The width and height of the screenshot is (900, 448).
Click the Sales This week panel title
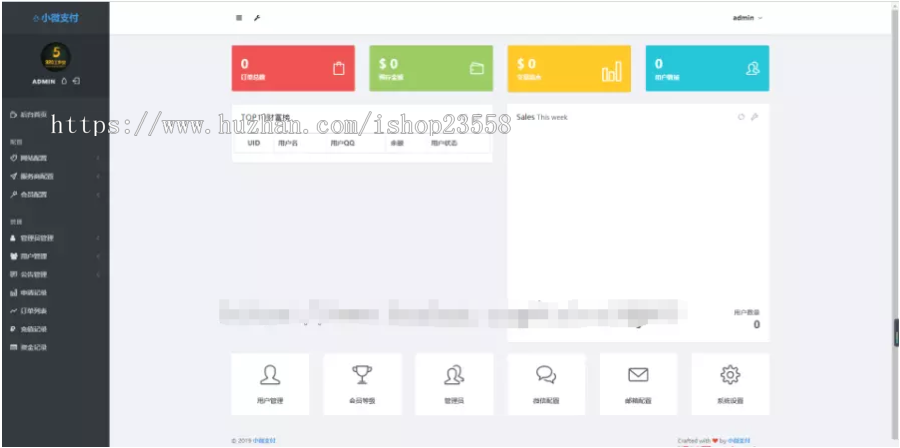[542, 117]
